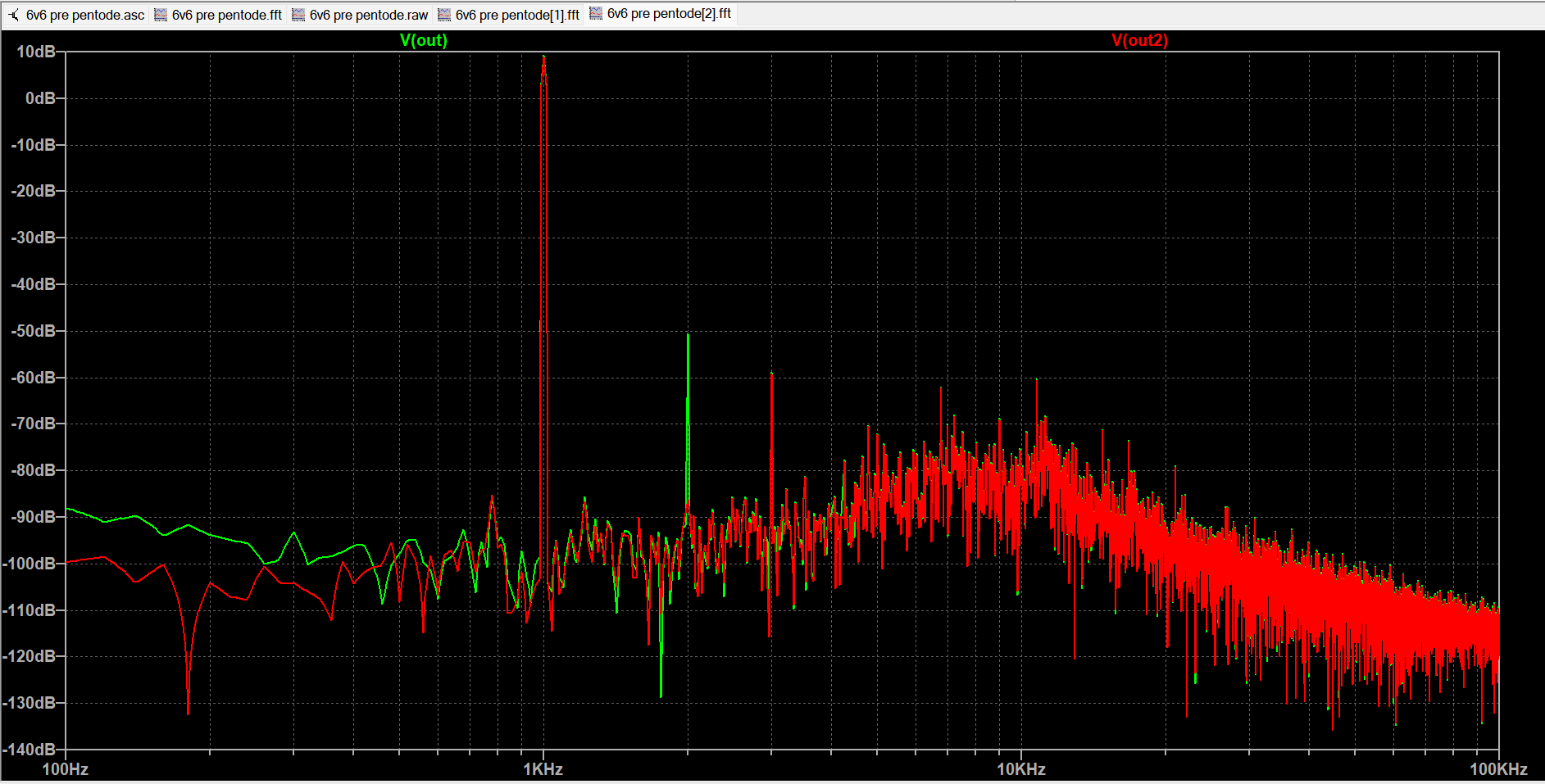Click the -130dB axis label
1545x784 pixels.
(30, 703)
